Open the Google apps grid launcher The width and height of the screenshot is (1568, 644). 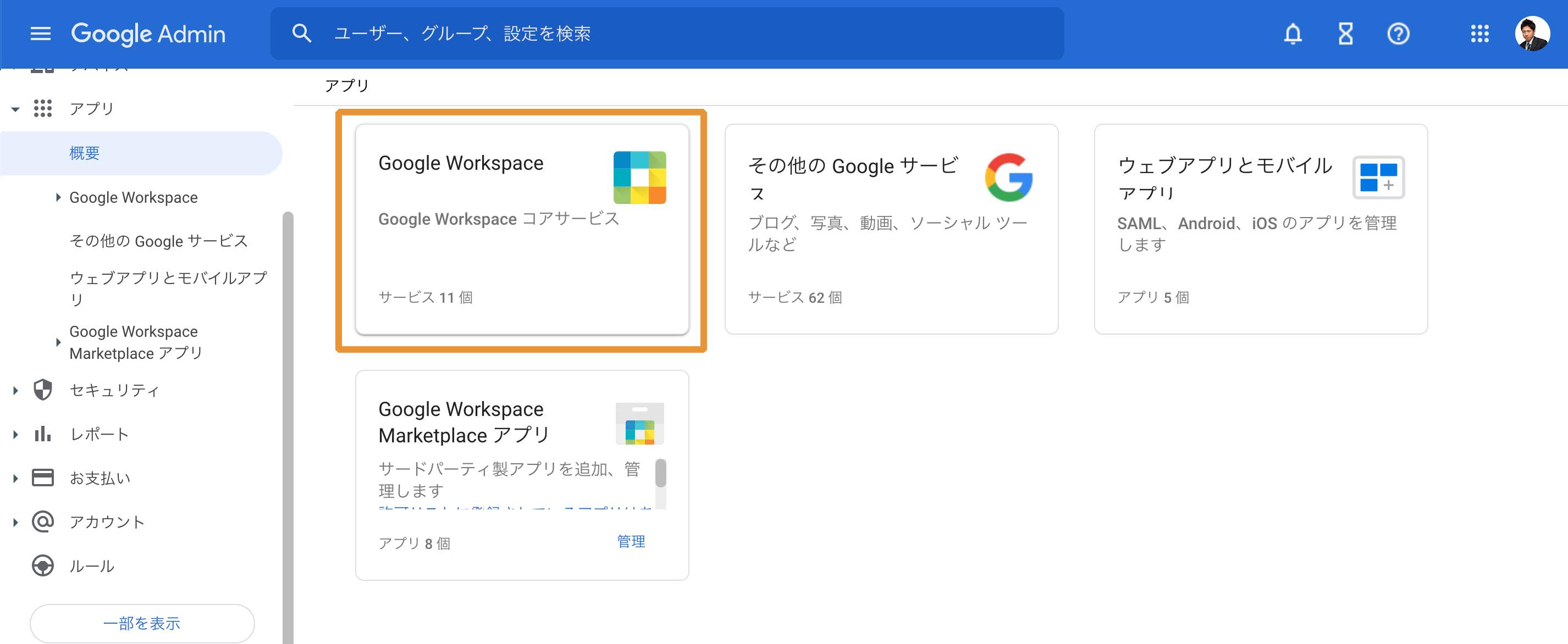pyautogui.click(x=1479, y=34)
